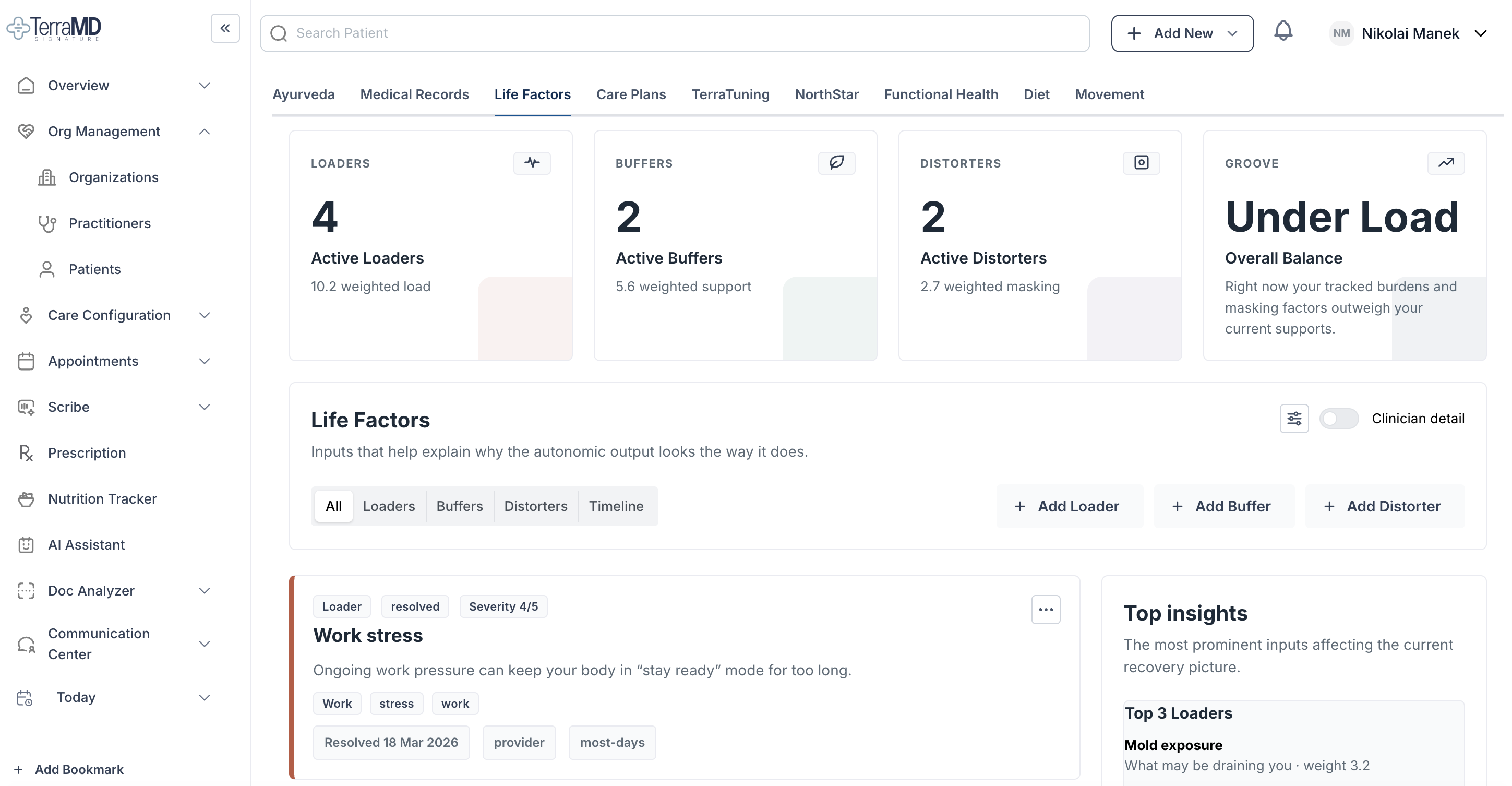This screenshot has width=1512, height=786.
Task: Collapse the Org Management section
Action: point(205,131)
